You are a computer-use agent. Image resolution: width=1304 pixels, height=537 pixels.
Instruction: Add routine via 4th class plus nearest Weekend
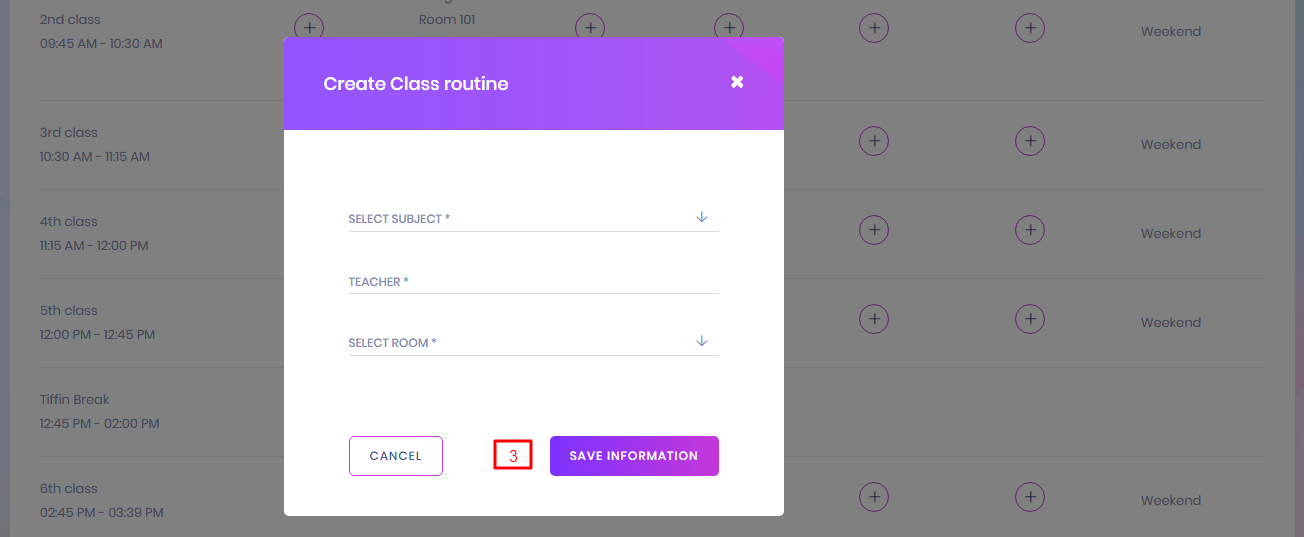(x=1030, y=230)
